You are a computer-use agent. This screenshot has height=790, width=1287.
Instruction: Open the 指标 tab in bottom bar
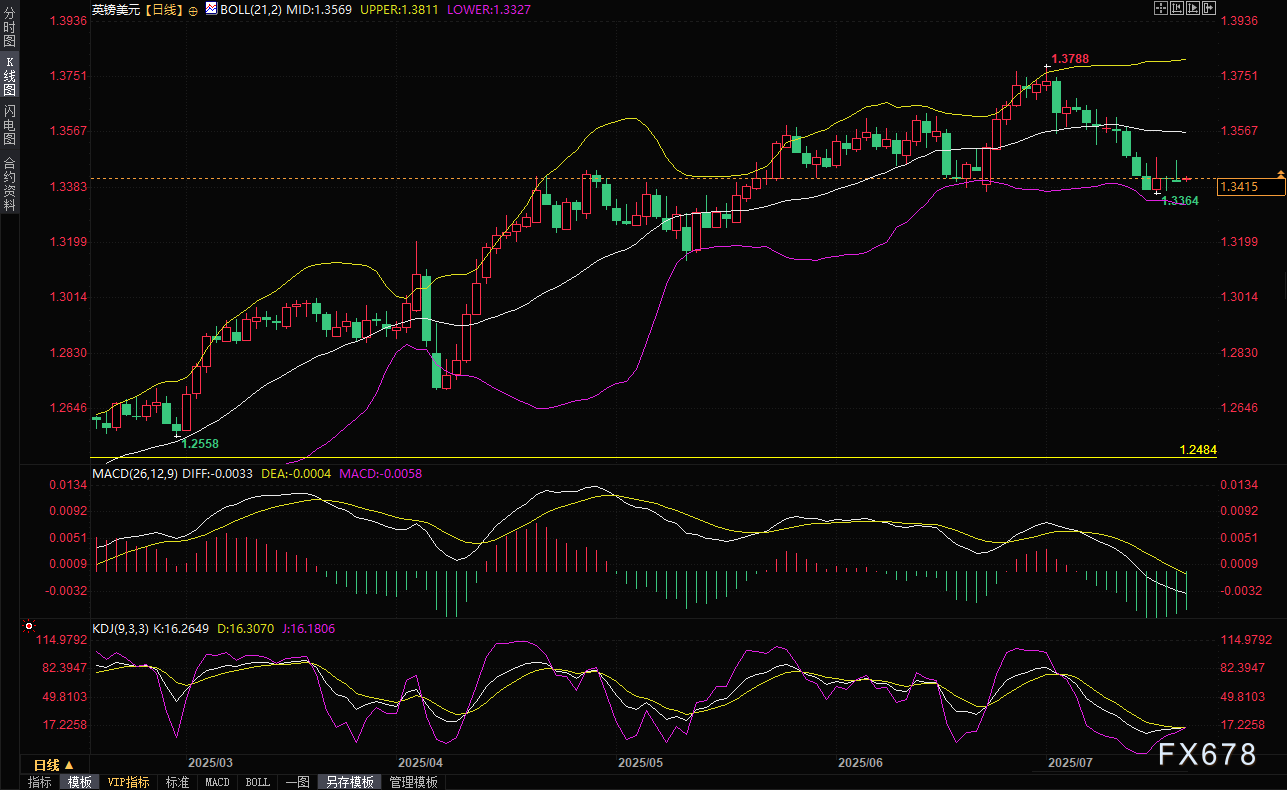click(40, 782)
